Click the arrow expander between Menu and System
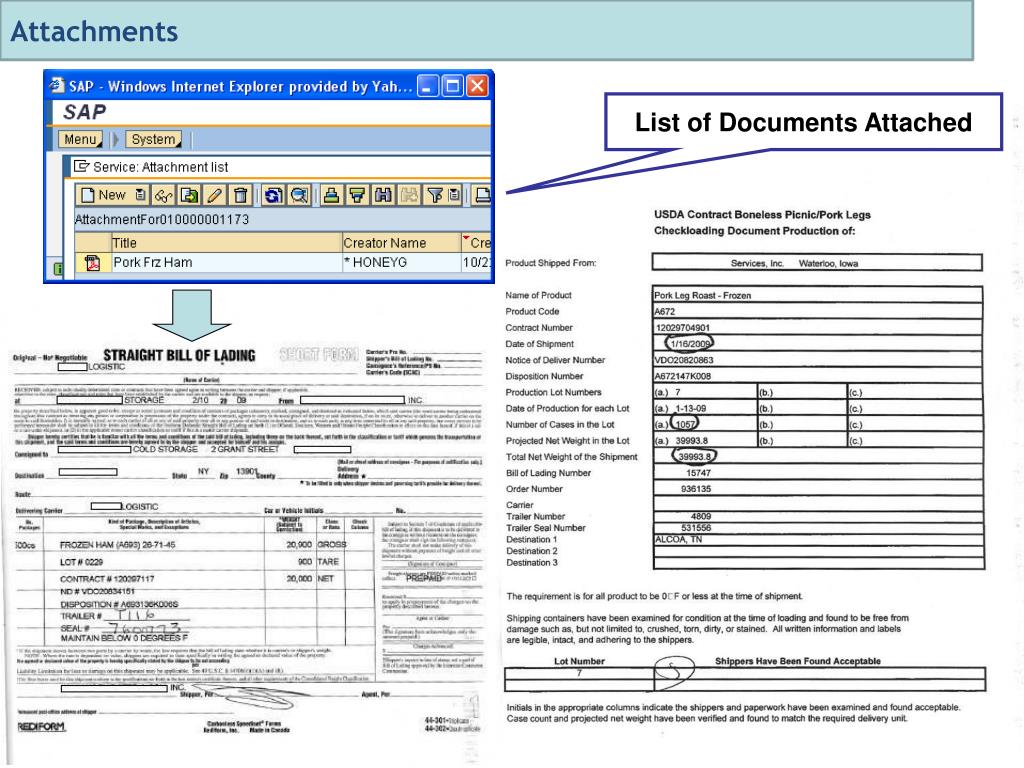 tap(115, 139)
